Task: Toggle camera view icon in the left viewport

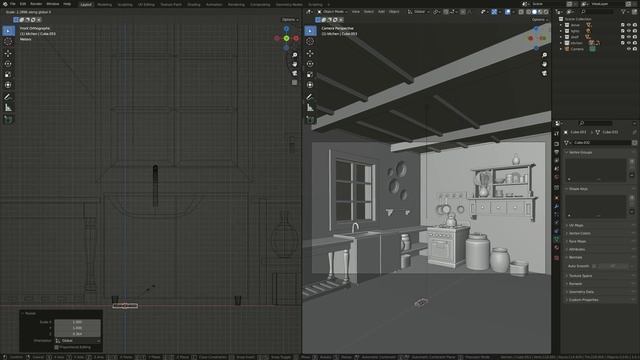Action: 294,73
